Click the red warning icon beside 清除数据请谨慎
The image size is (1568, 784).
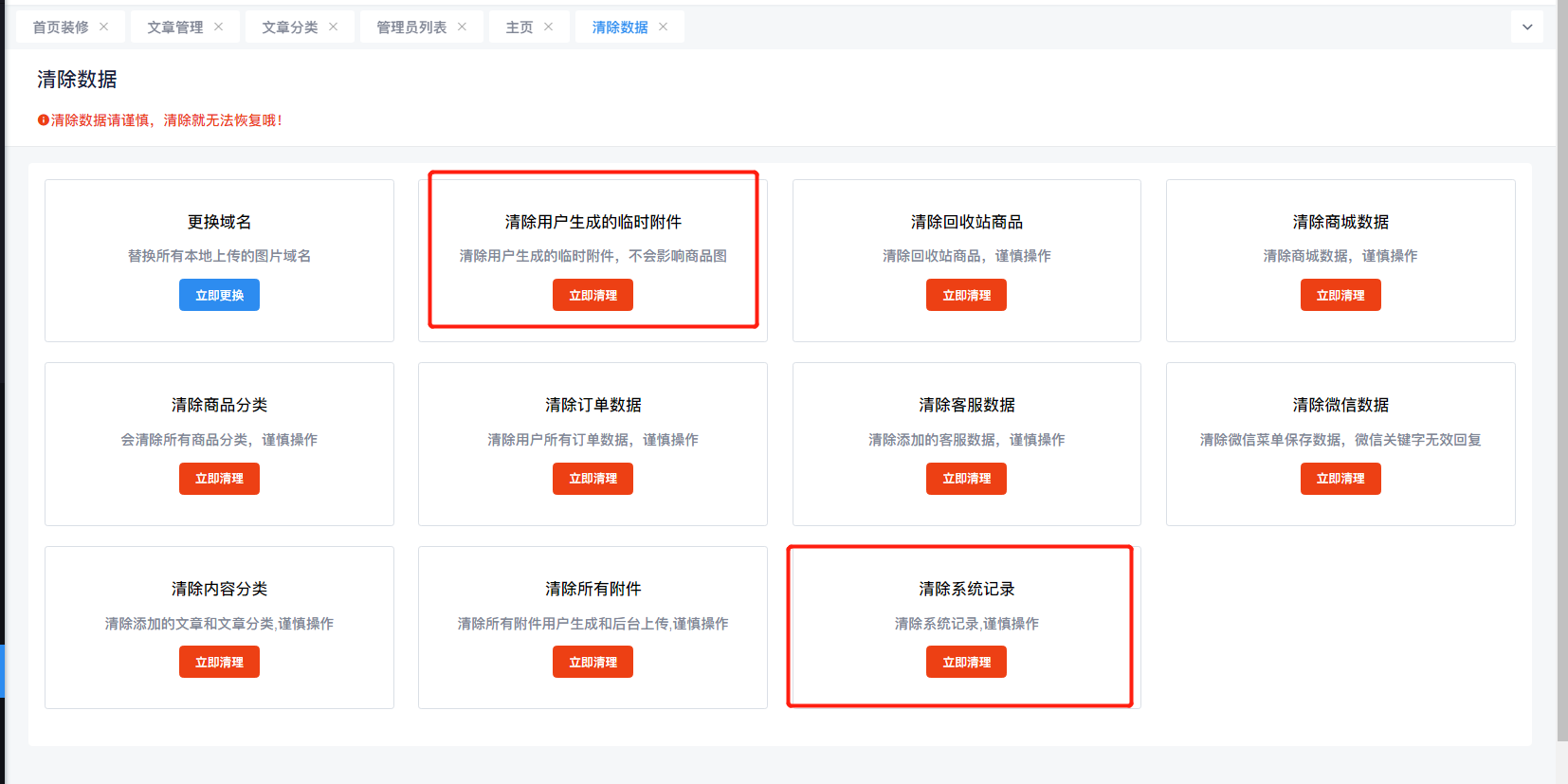43,120
